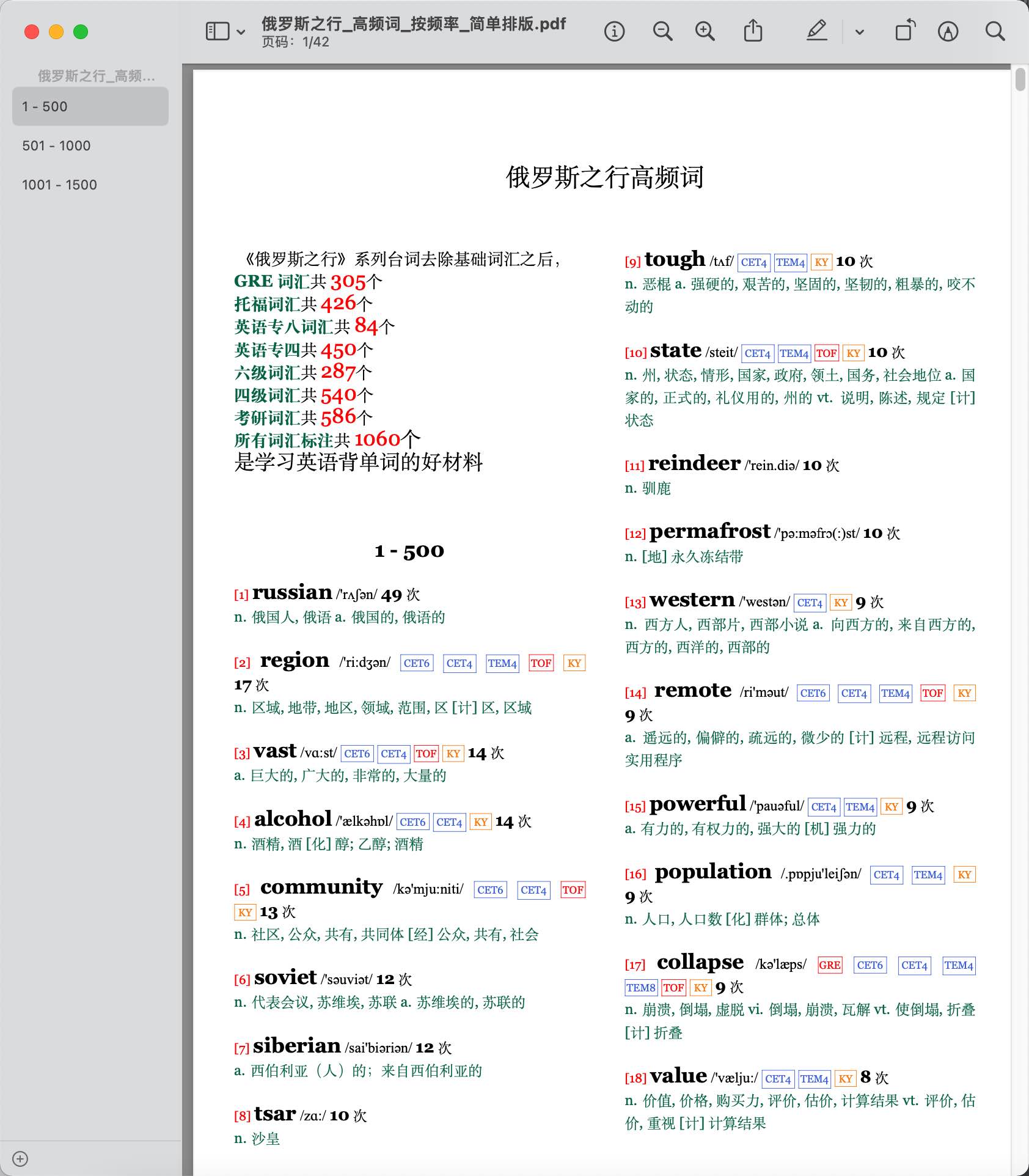Click the 考研词汇共 586 个 line
The image size is (1029, 1176).
pos(303,417)
